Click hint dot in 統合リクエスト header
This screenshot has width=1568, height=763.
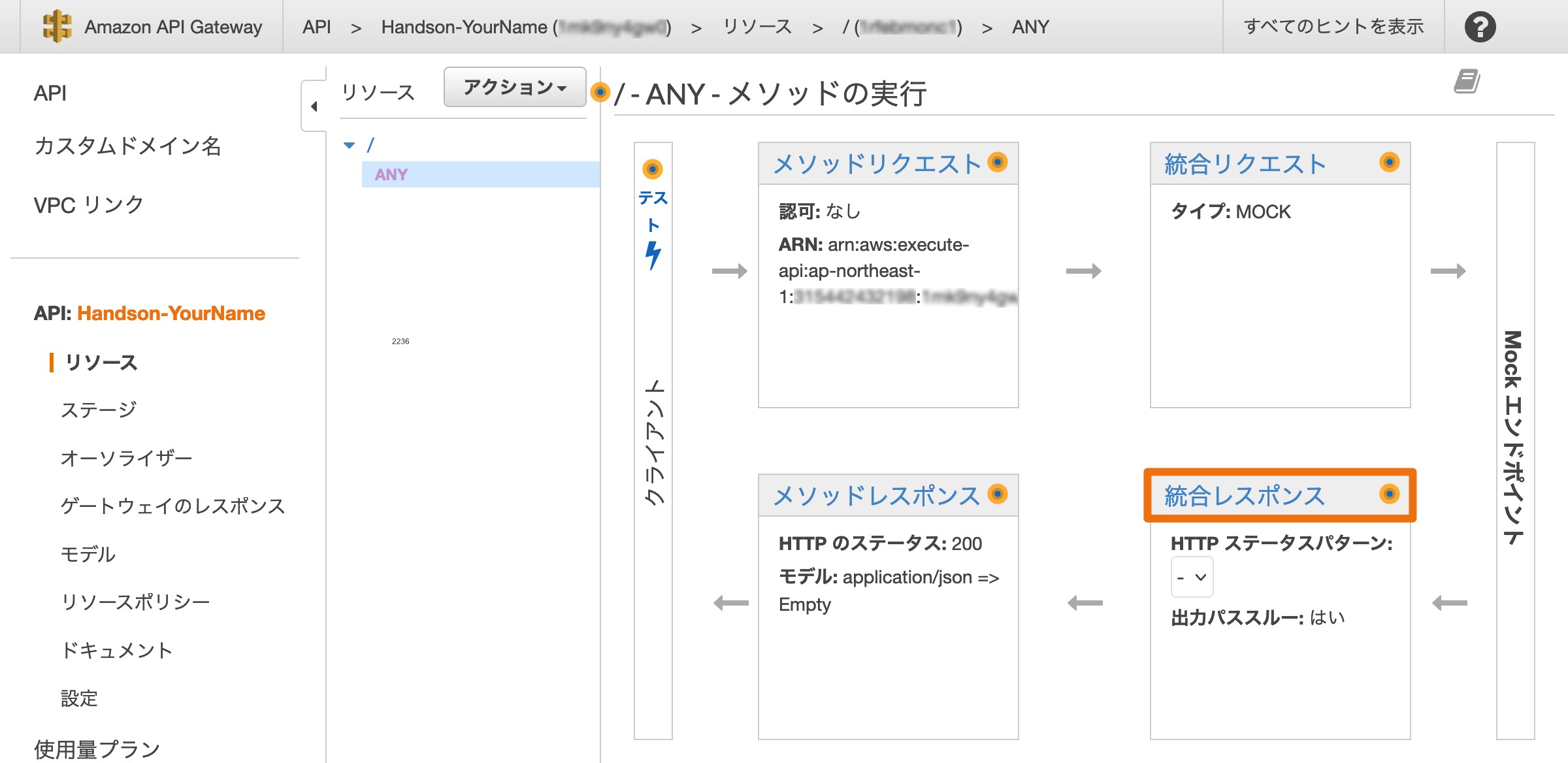coord(1389,162)
